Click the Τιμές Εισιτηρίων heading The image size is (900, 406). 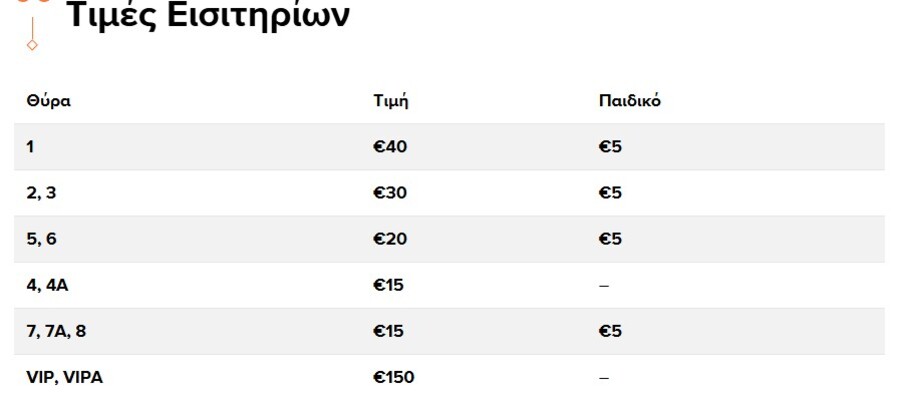[x=208, y=16]
